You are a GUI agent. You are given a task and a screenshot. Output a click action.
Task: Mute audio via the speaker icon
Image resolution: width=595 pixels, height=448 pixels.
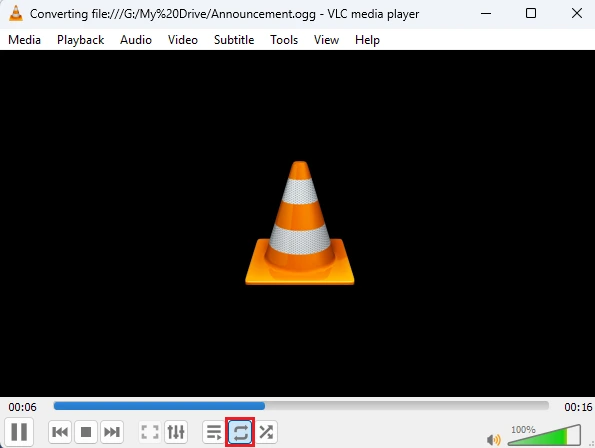[x=493, y=440]
